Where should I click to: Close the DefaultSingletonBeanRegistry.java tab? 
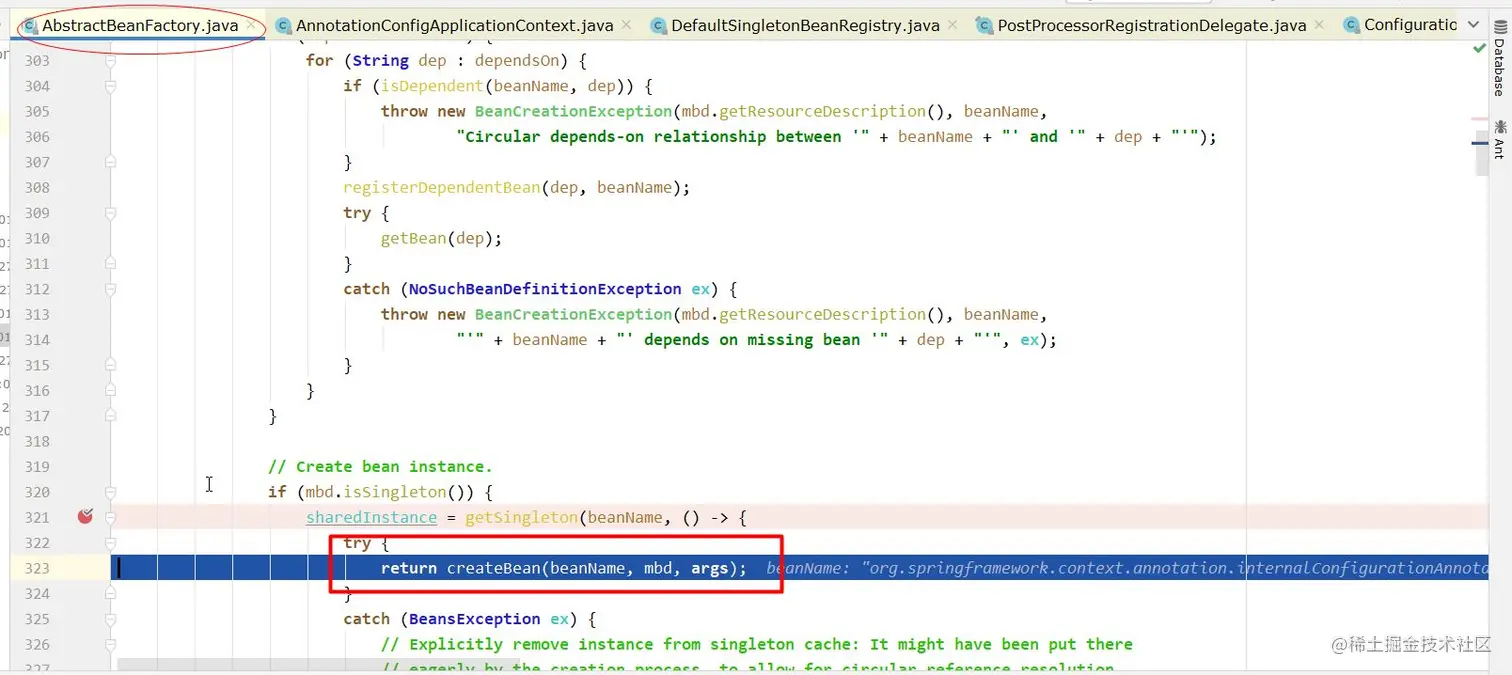pos(951,25)
